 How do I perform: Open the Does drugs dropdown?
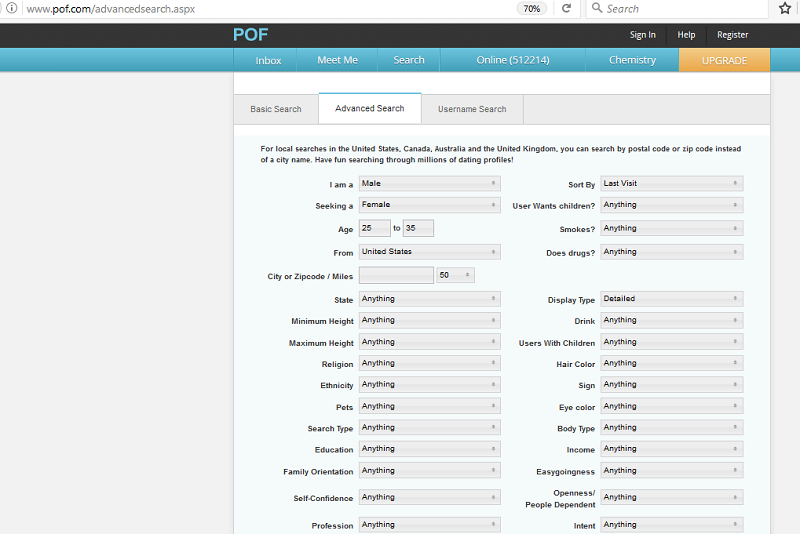click(672, 252)
